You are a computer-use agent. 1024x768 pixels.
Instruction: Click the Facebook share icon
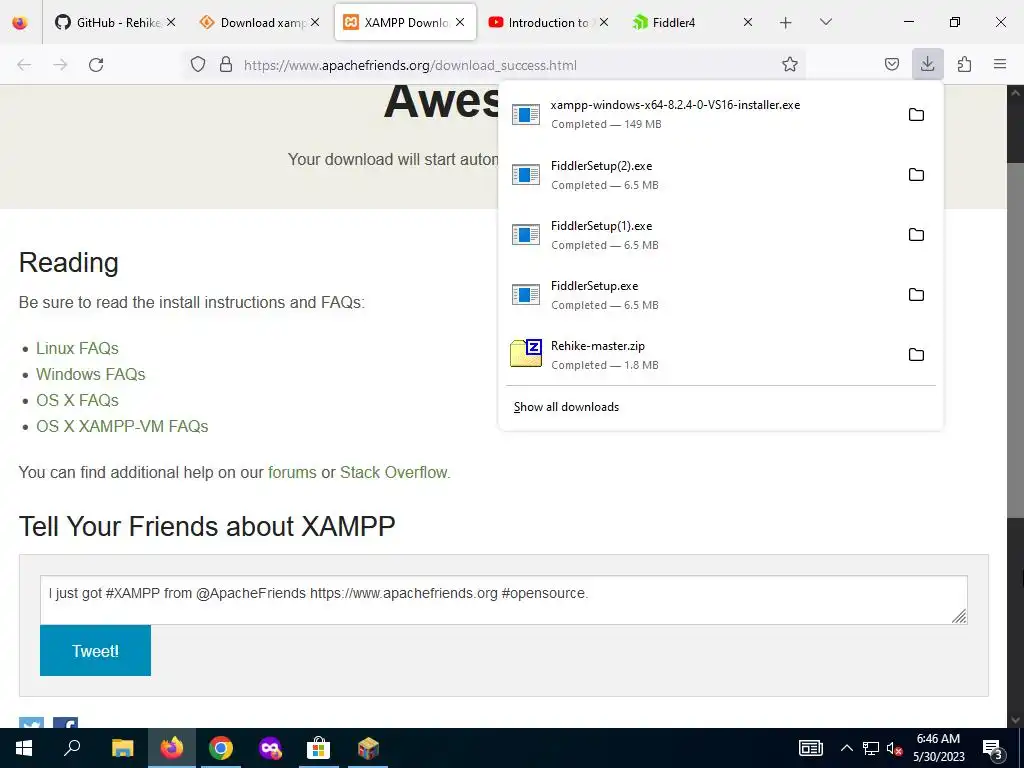(x=65, y=723)
